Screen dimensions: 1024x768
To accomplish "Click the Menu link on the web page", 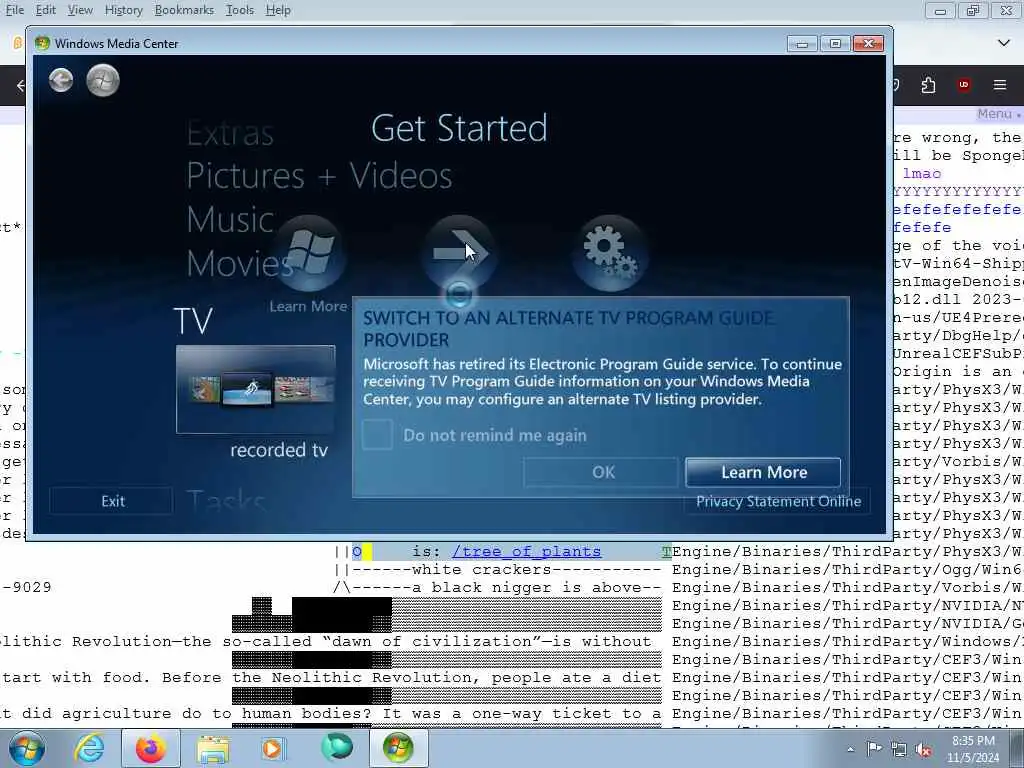I will (x=995, y=114).
